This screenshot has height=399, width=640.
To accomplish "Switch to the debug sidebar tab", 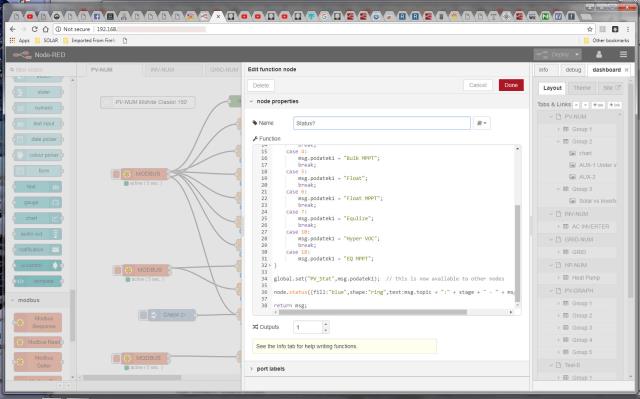I will pyautogui.click(x=573, y=70).
